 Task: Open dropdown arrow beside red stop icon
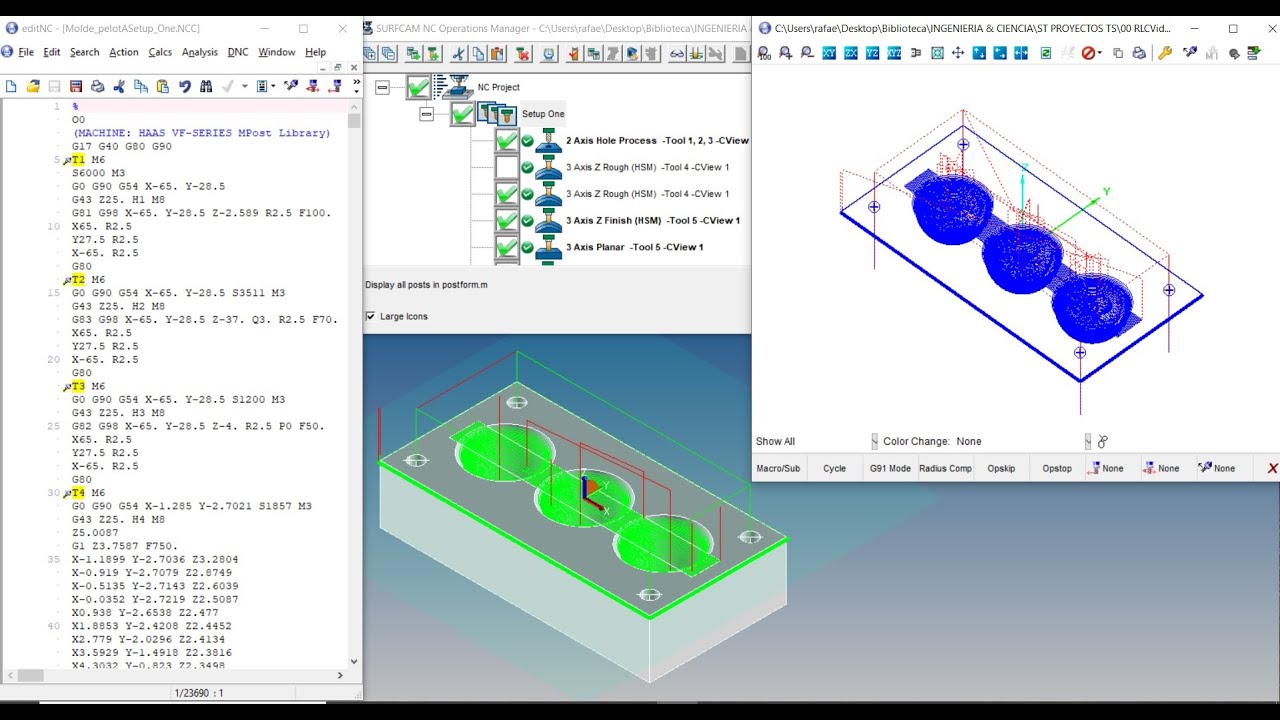(1099, 54)
